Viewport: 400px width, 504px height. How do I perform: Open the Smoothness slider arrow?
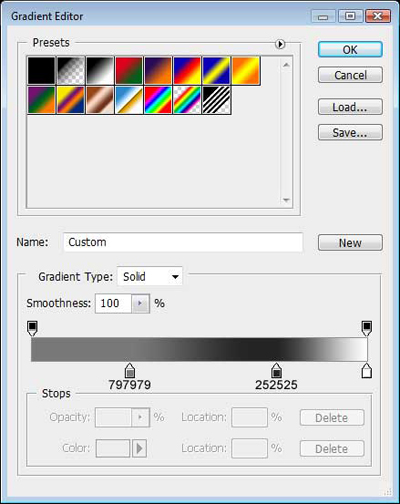tap(140, 303)
